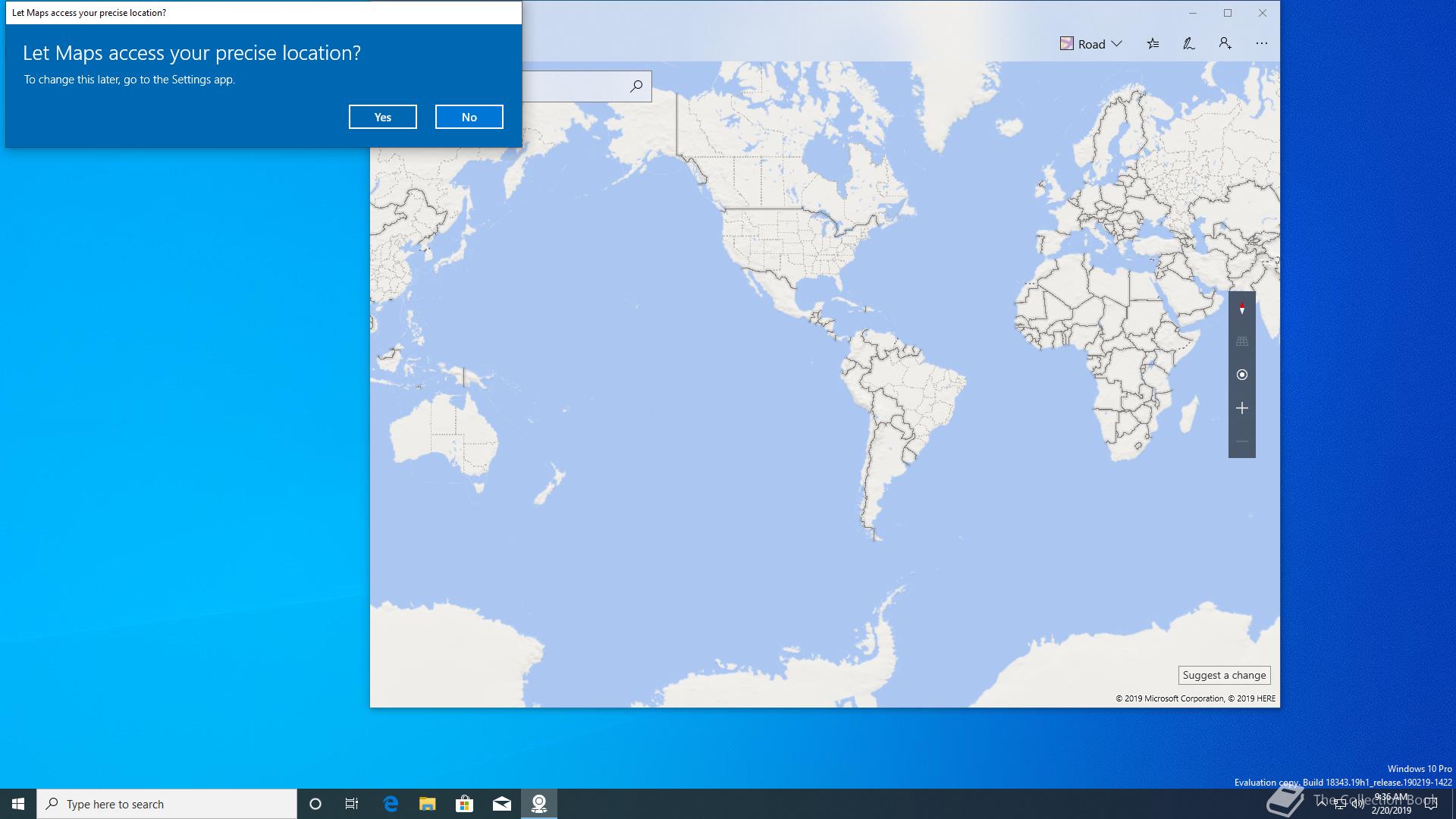Click No to deny location access

click(x=469, y=117)
